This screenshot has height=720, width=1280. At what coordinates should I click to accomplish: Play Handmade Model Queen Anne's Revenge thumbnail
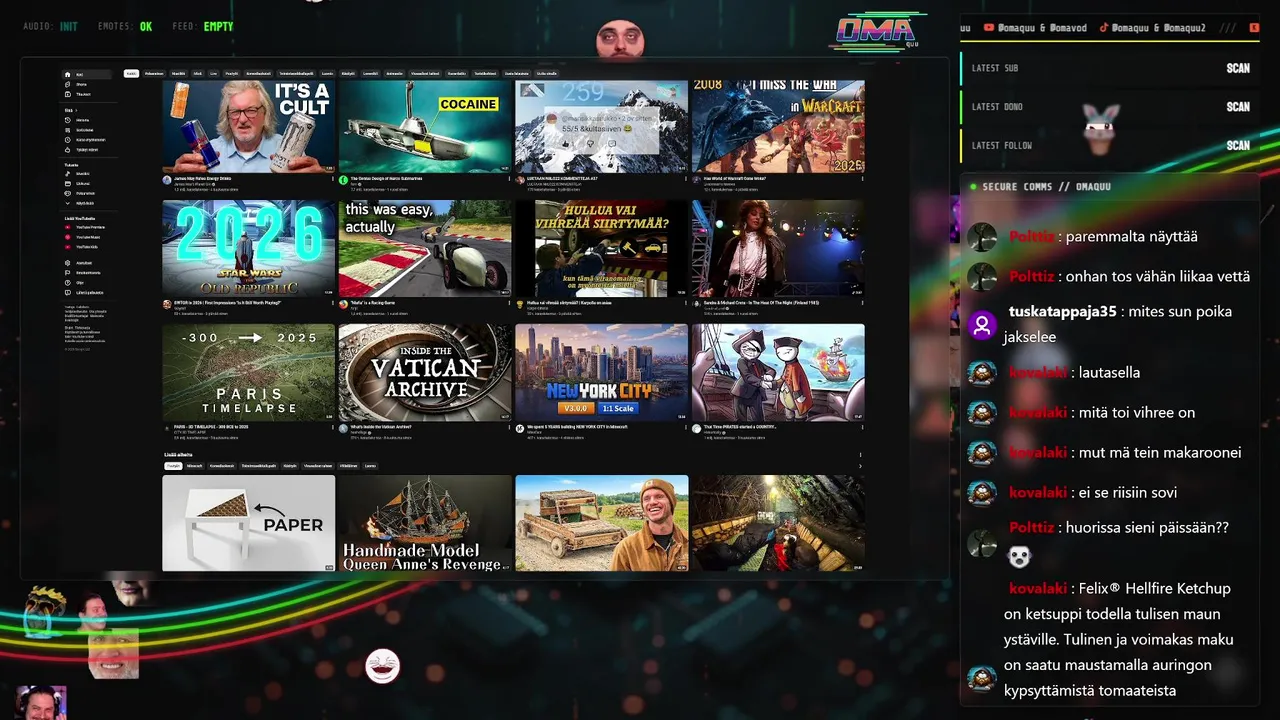[425, 523]
